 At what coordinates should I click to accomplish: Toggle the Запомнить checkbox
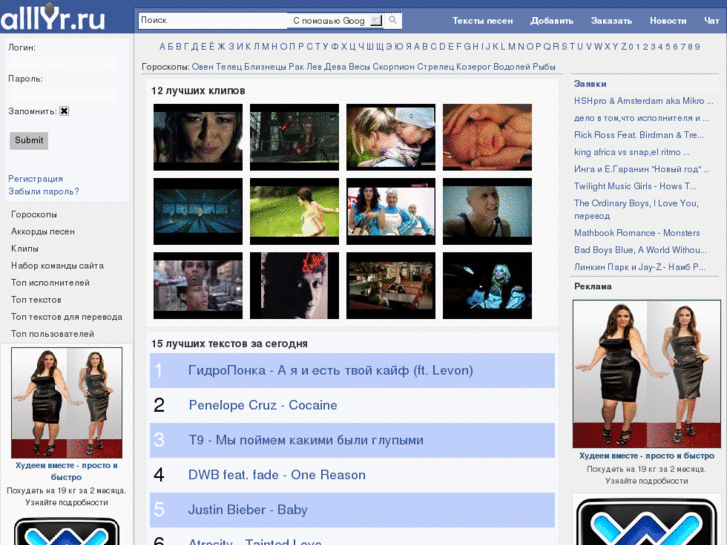(64, 111)
